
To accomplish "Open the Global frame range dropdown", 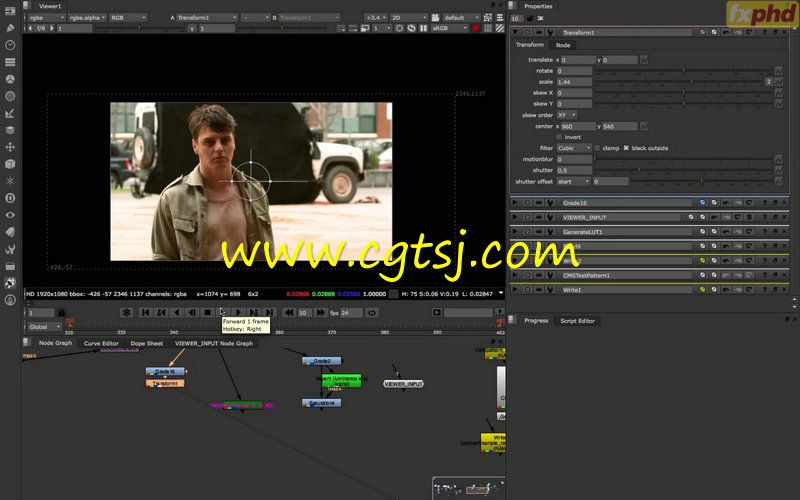I will [43, 327].
